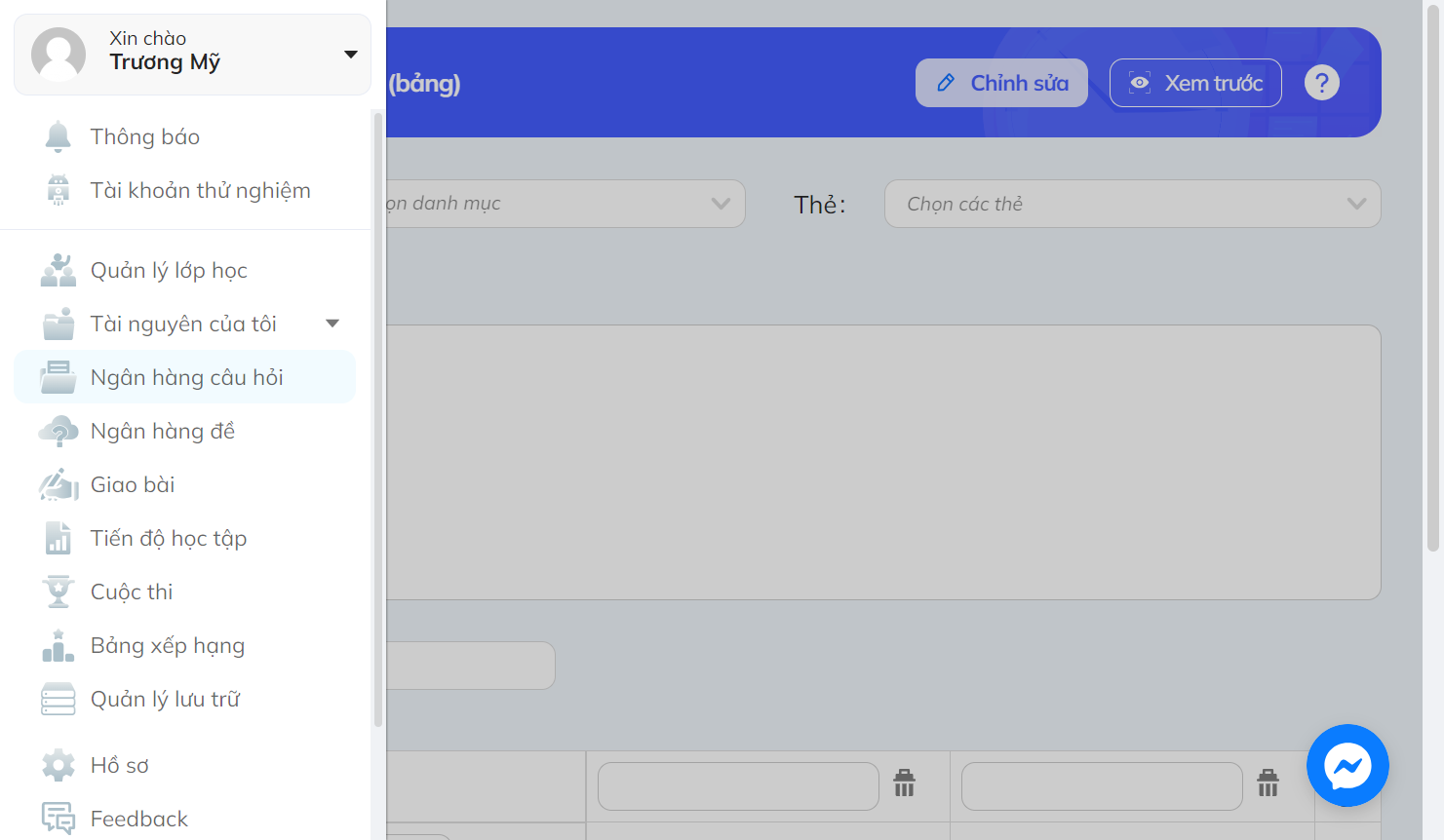Viewport: 1444px width, 840px height.
Task: Click the Giao bài writing icon
Action: click(x=59, y=484)
